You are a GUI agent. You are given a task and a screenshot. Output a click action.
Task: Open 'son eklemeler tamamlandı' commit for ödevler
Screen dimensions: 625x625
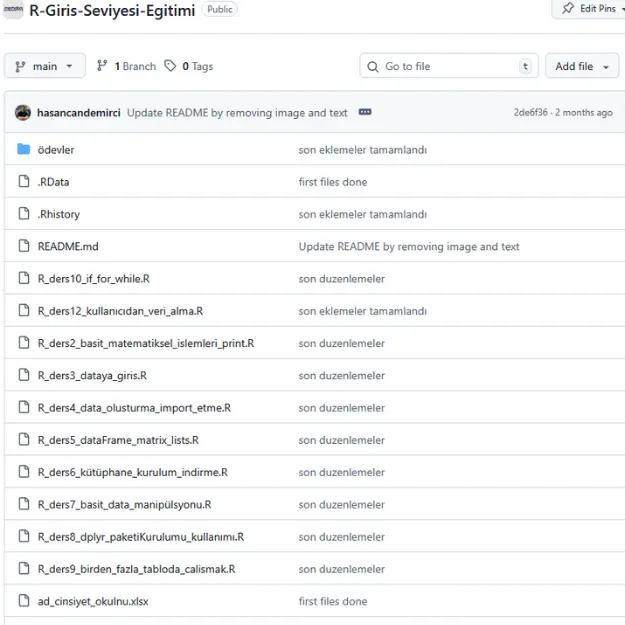[363, 150]
